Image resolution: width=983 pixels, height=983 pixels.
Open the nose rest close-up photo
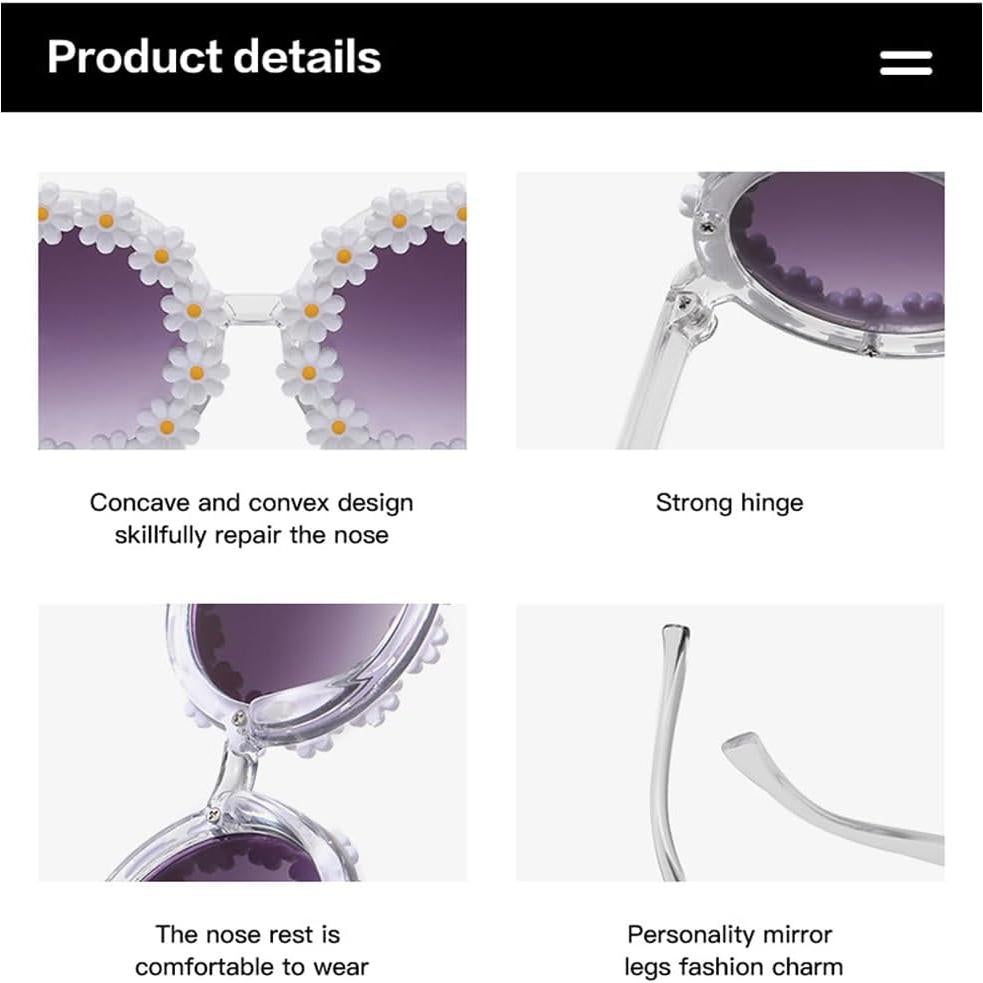point(252,742)
